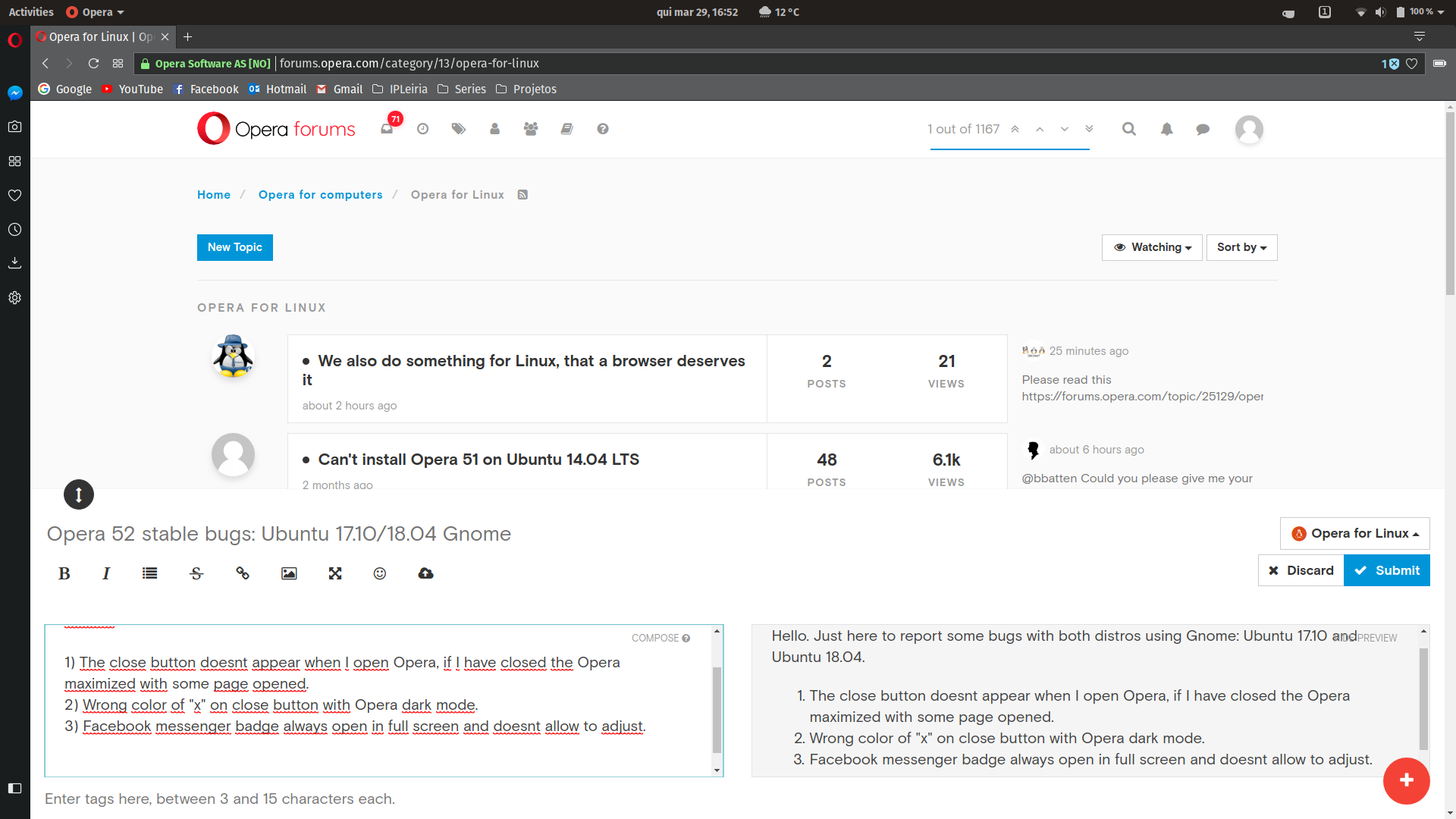1456x819 pixels.
Task: Toggle sidebar panel at bottom left
Action: (x=14, y=789)
